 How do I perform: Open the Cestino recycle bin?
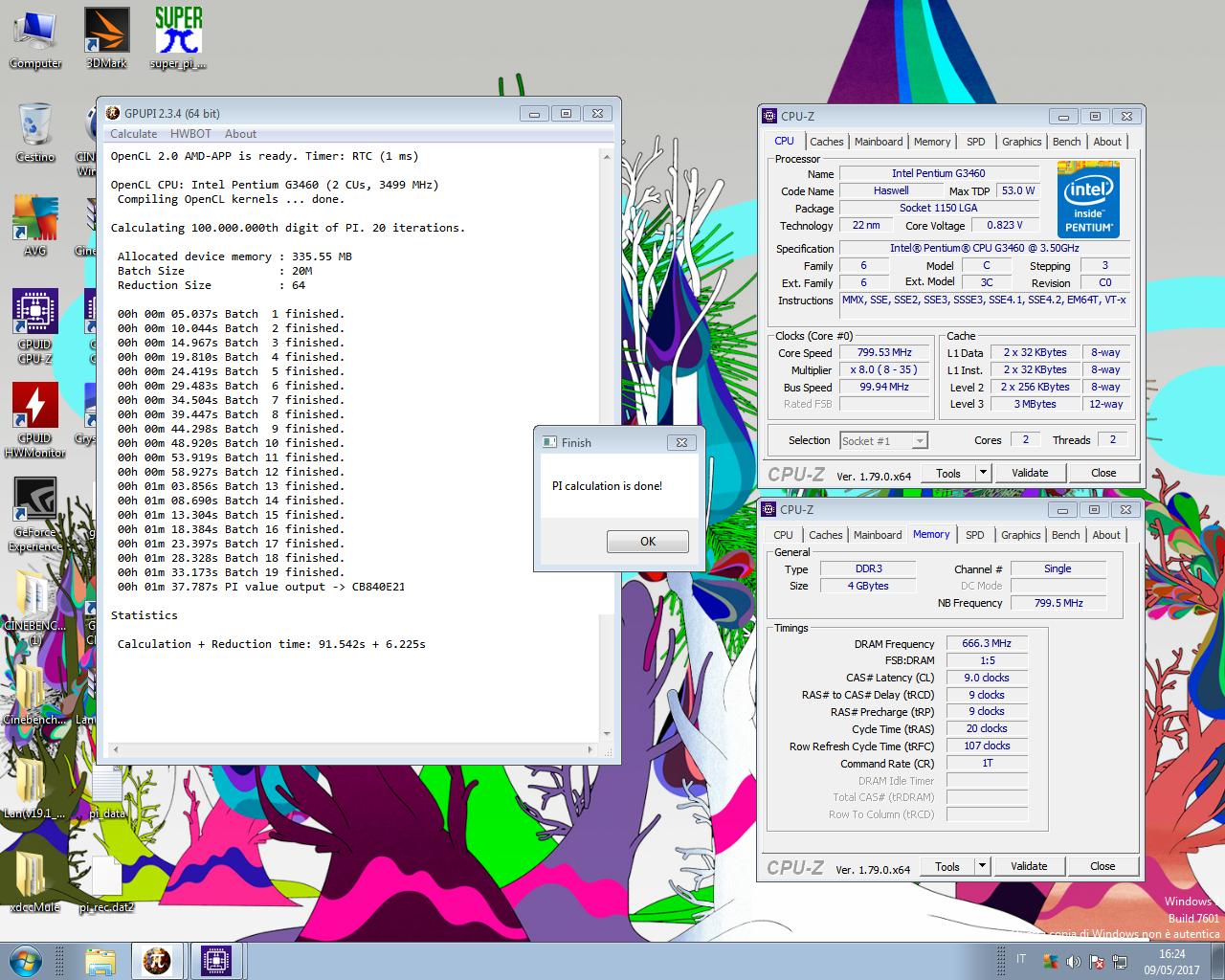[35, 132]
